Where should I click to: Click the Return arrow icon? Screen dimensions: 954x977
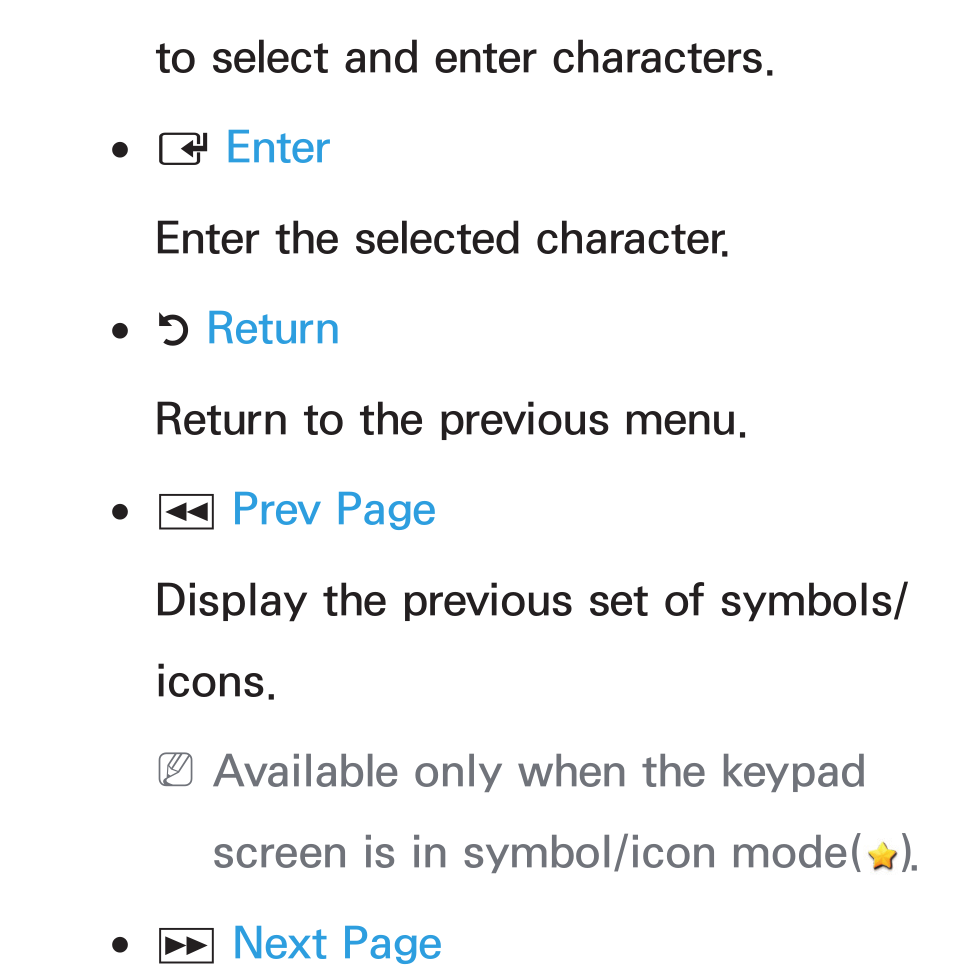173,330
